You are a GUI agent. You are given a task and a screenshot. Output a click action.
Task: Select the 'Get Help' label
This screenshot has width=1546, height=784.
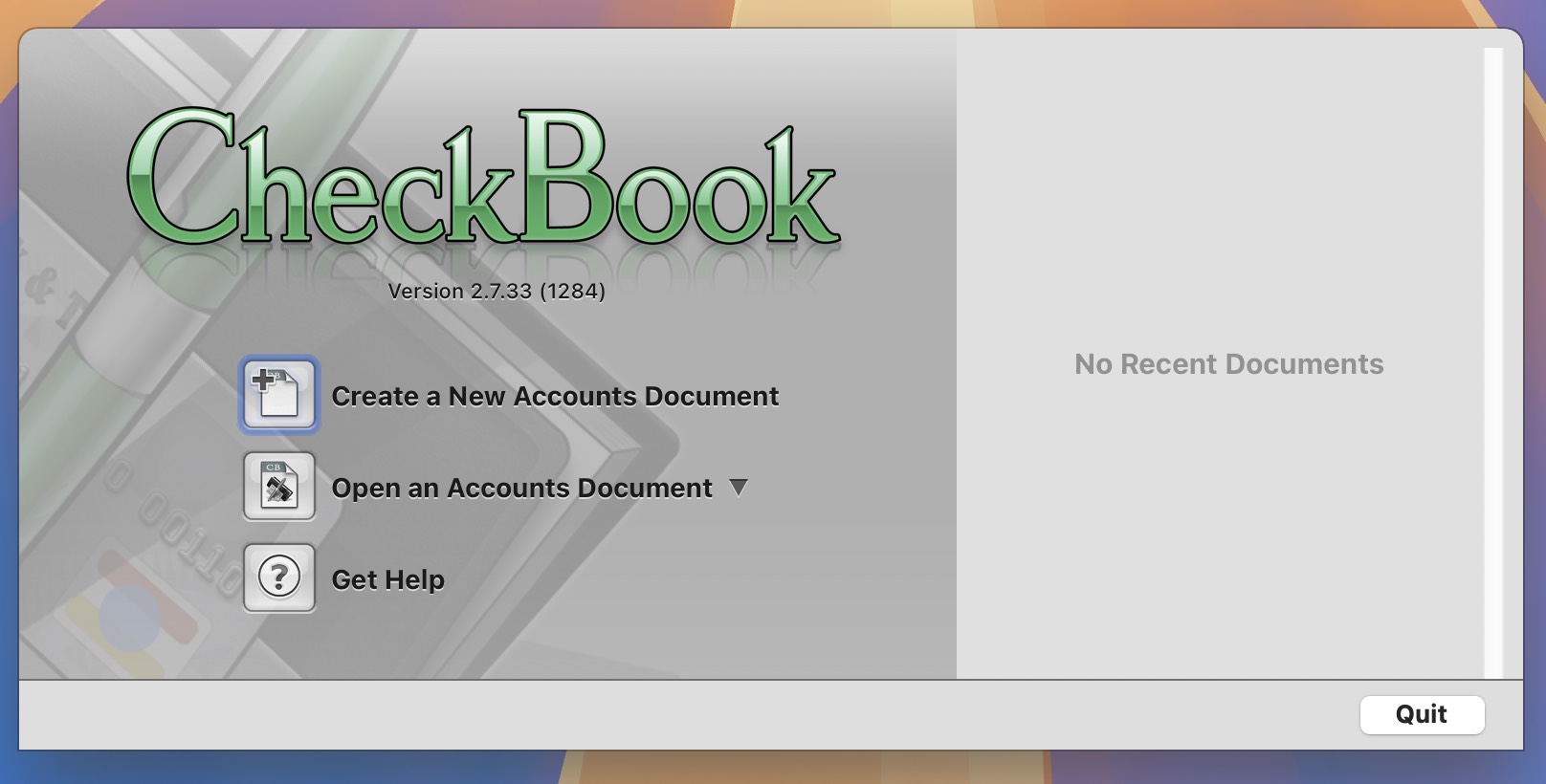(387, 579)
